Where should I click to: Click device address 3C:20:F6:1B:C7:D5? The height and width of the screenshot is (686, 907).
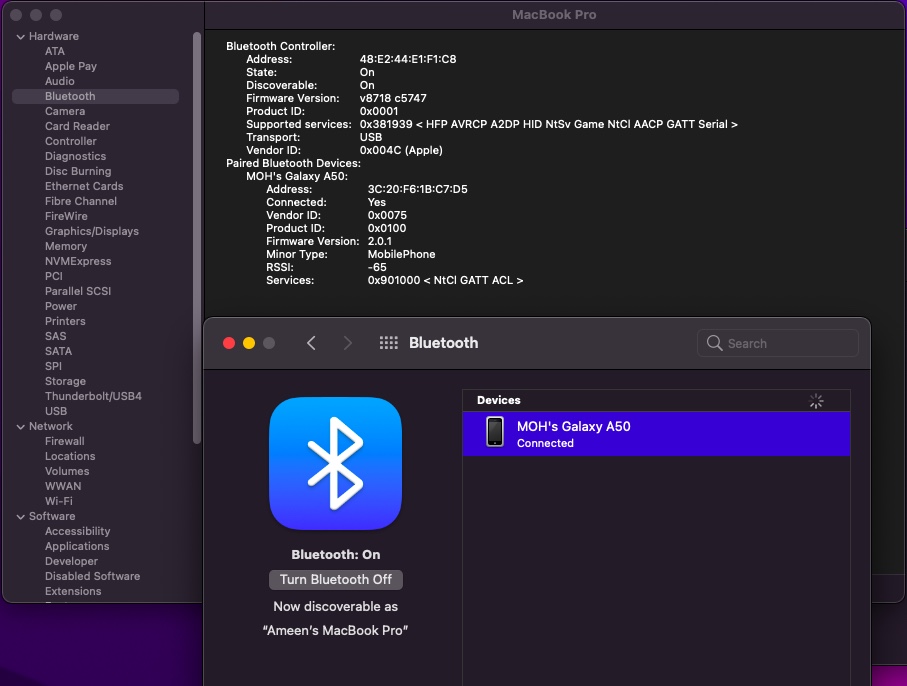[x=418, y=190]
